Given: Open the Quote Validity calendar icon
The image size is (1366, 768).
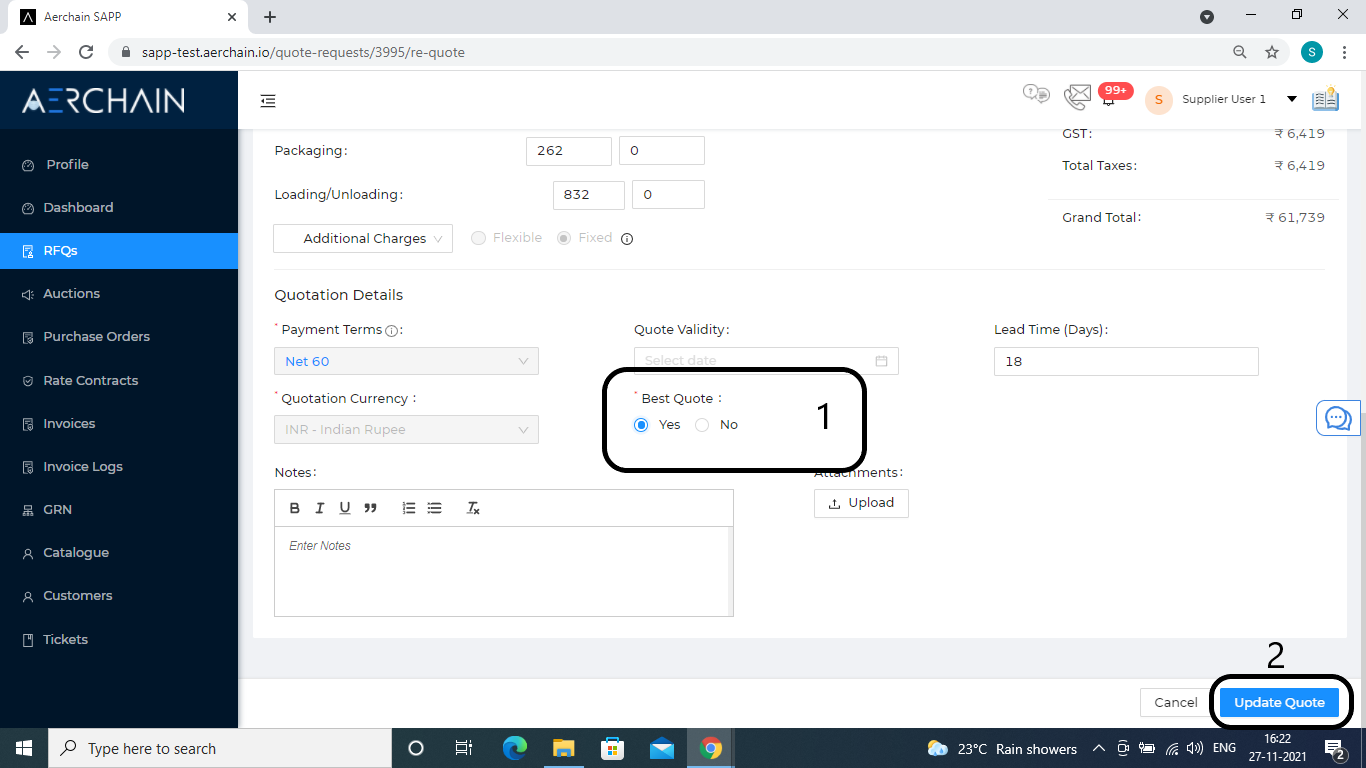Looking at the screenshot, I should pyautogui.click(x=881, y=361).
